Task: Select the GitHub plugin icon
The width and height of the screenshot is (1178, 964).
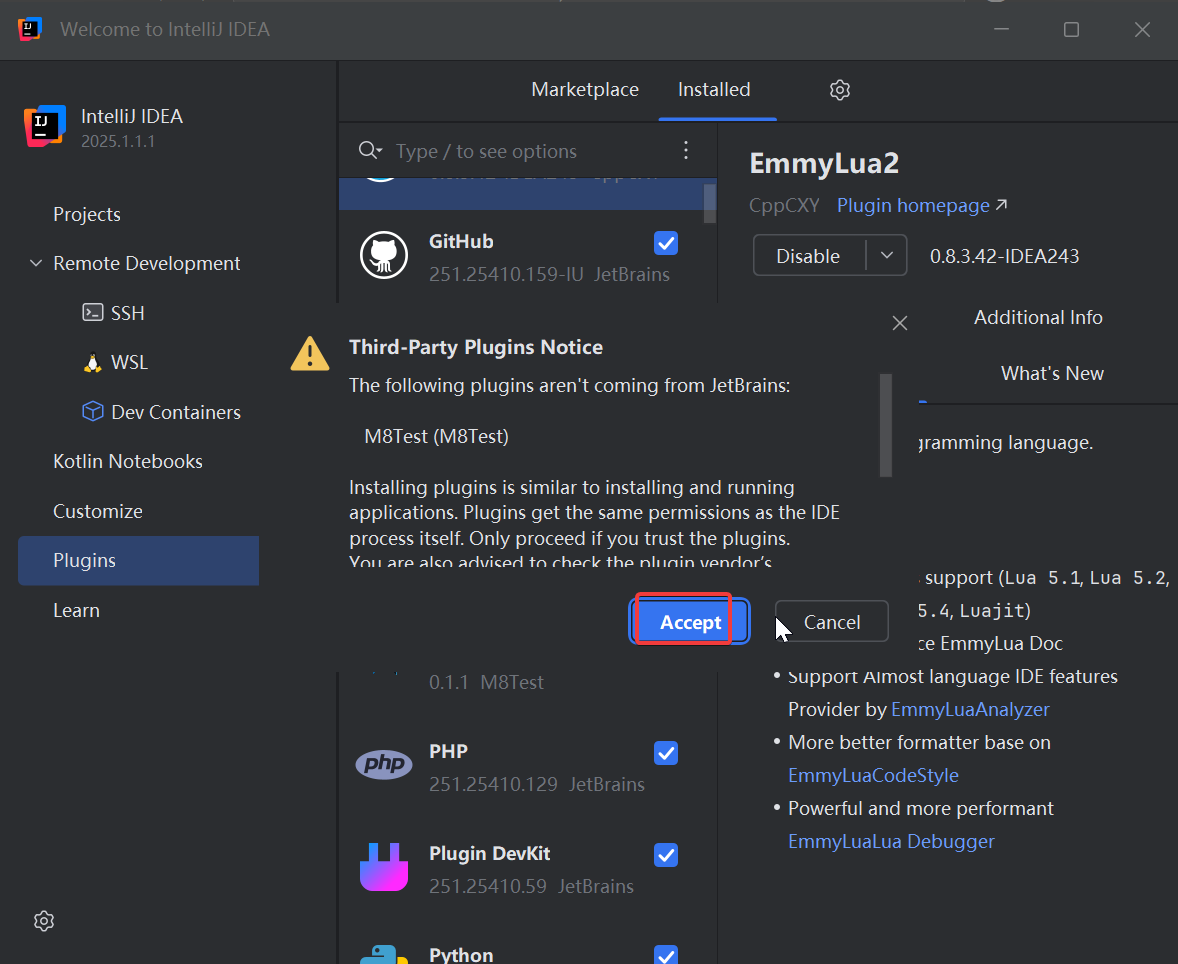Action: coord(384,256)
